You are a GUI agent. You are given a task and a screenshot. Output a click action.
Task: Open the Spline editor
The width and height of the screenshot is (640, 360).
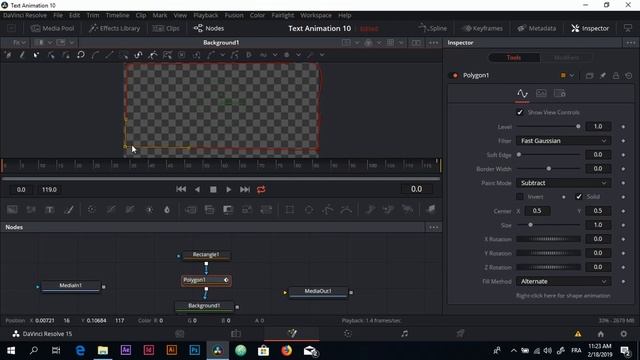(x=433, y=28)
